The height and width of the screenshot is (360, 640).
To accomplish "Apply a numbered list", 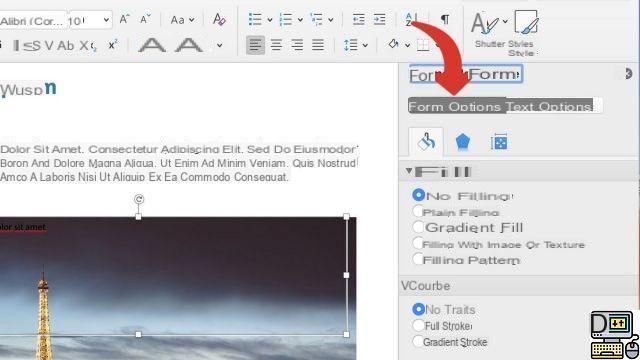I will point(286,19).
